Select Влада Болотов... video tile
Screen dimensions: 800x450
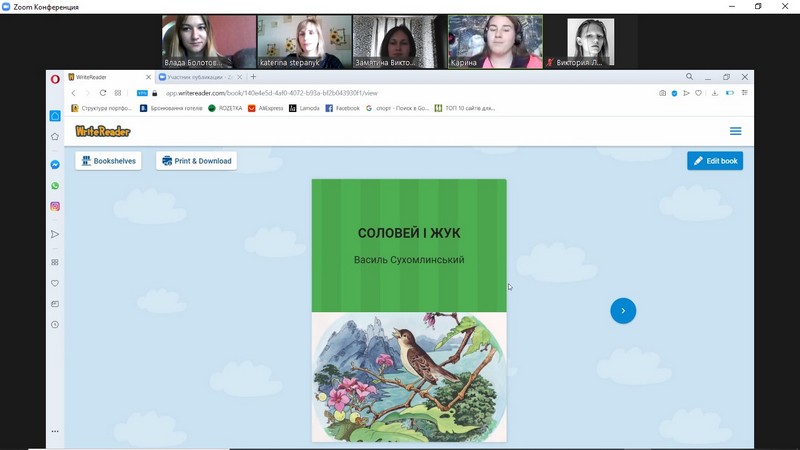(209, 42)
